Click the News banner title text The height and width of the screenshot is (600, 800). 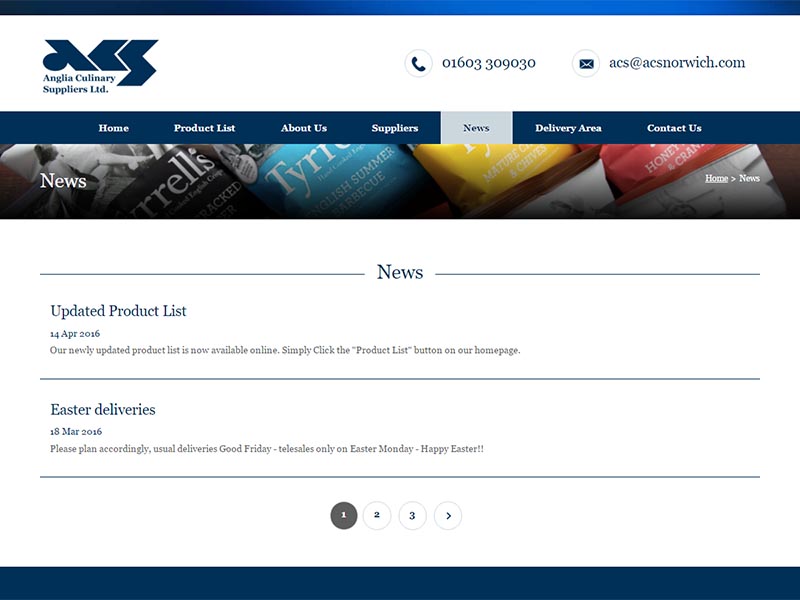tap(63, 181)
